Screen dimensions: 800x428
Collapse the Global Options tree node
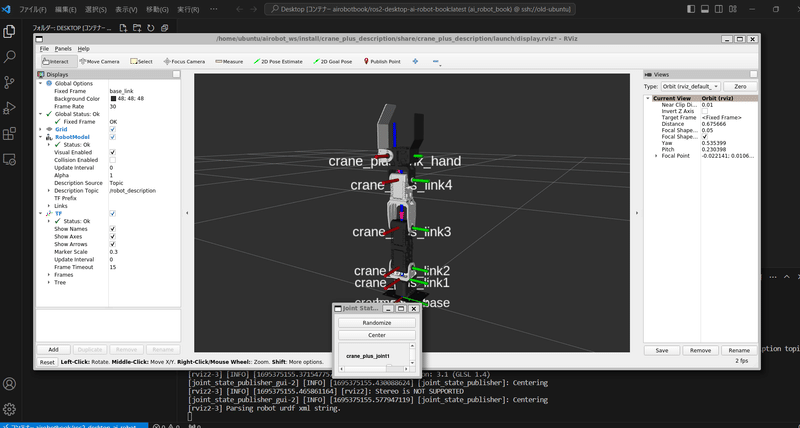pos(41,83)
